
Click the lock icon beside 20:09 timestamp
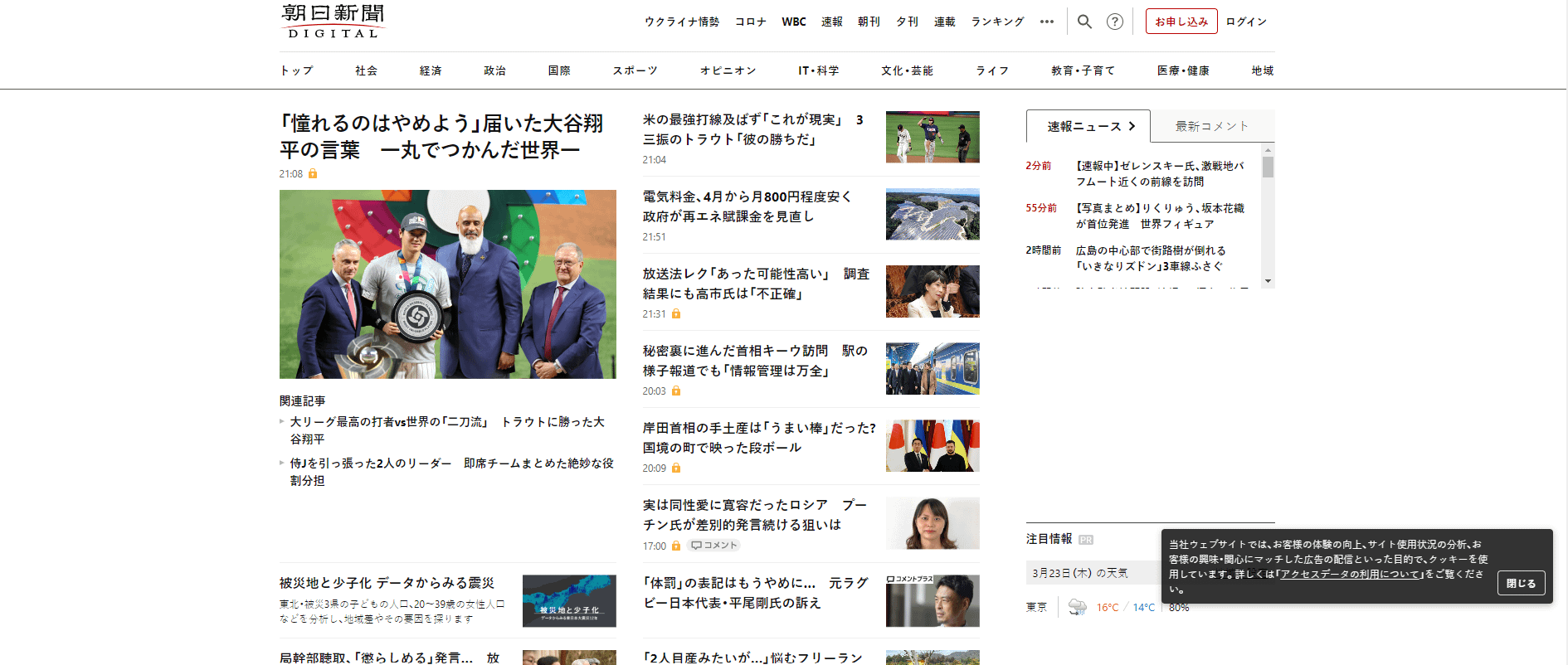pos(676,468)
